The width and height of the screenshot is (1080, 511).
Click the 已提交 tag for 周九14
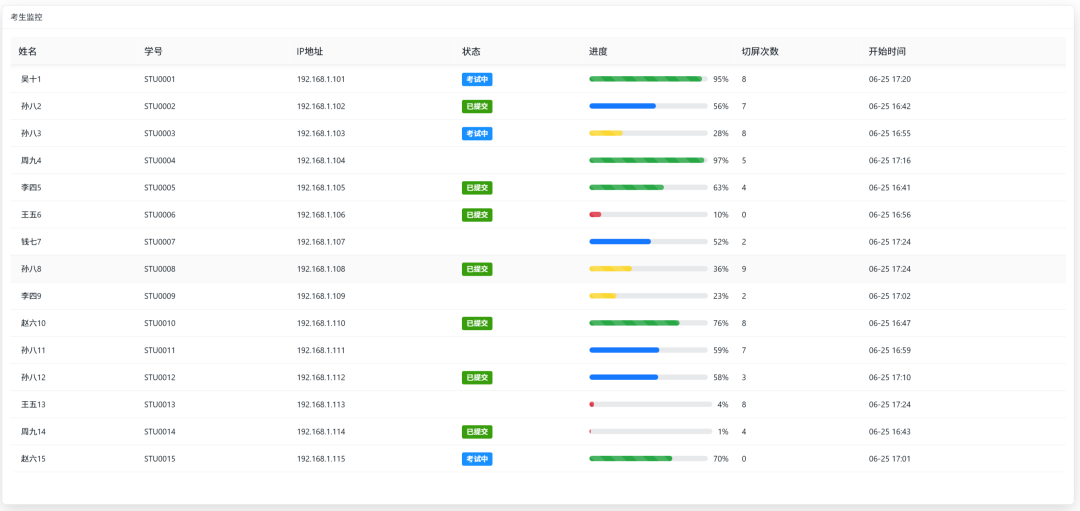point(477,432)
